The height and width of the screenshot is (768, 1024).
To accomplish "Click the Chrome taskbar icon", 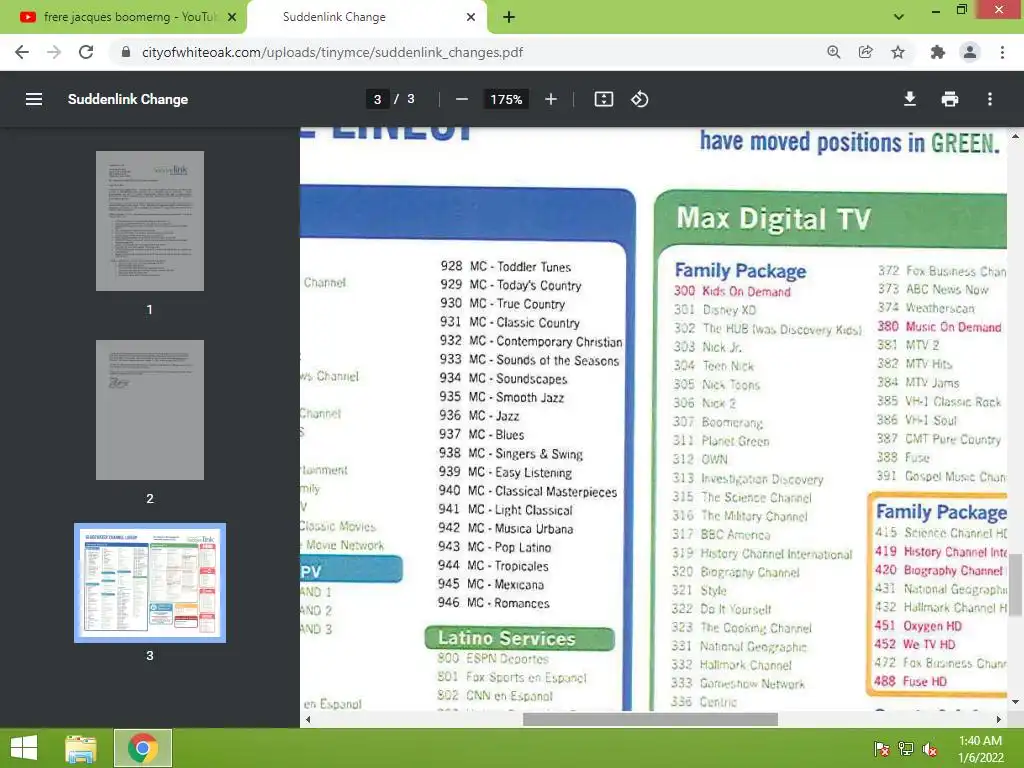I will coord(143,748).
